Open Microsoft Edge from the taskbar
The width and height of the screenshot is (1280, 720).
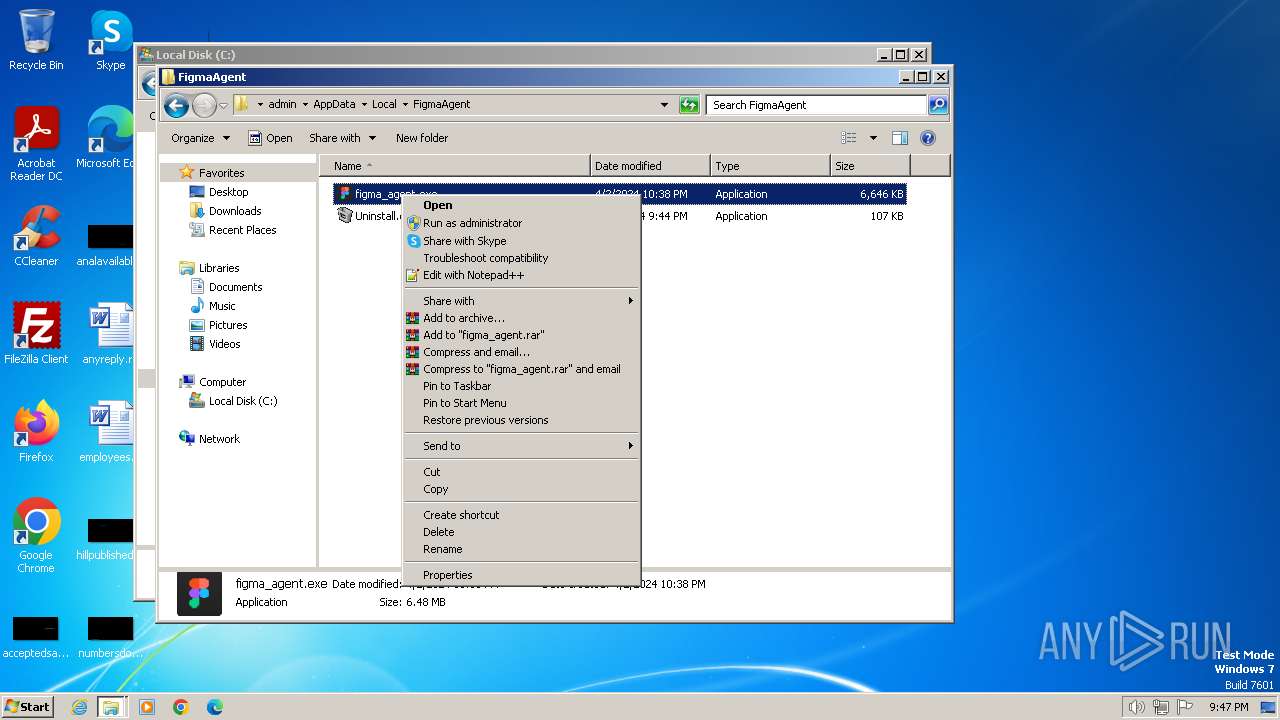(215, 707)
